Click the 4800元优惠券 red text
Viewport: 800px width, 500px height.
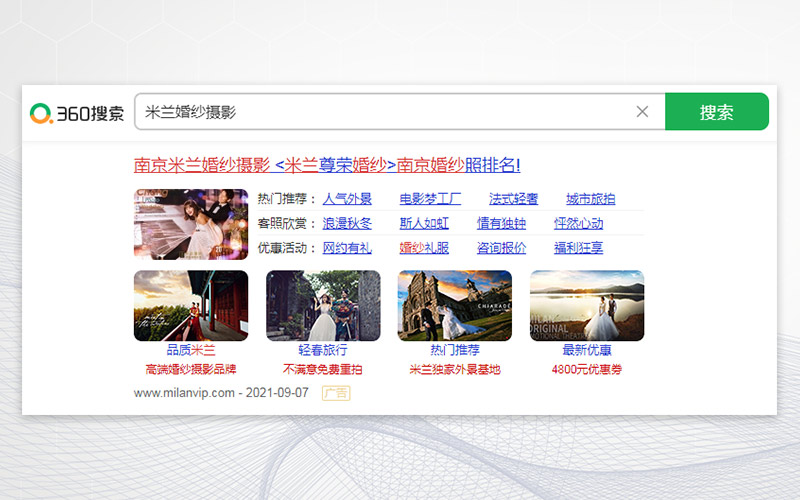pyautogui.click(x=587, y=369)
